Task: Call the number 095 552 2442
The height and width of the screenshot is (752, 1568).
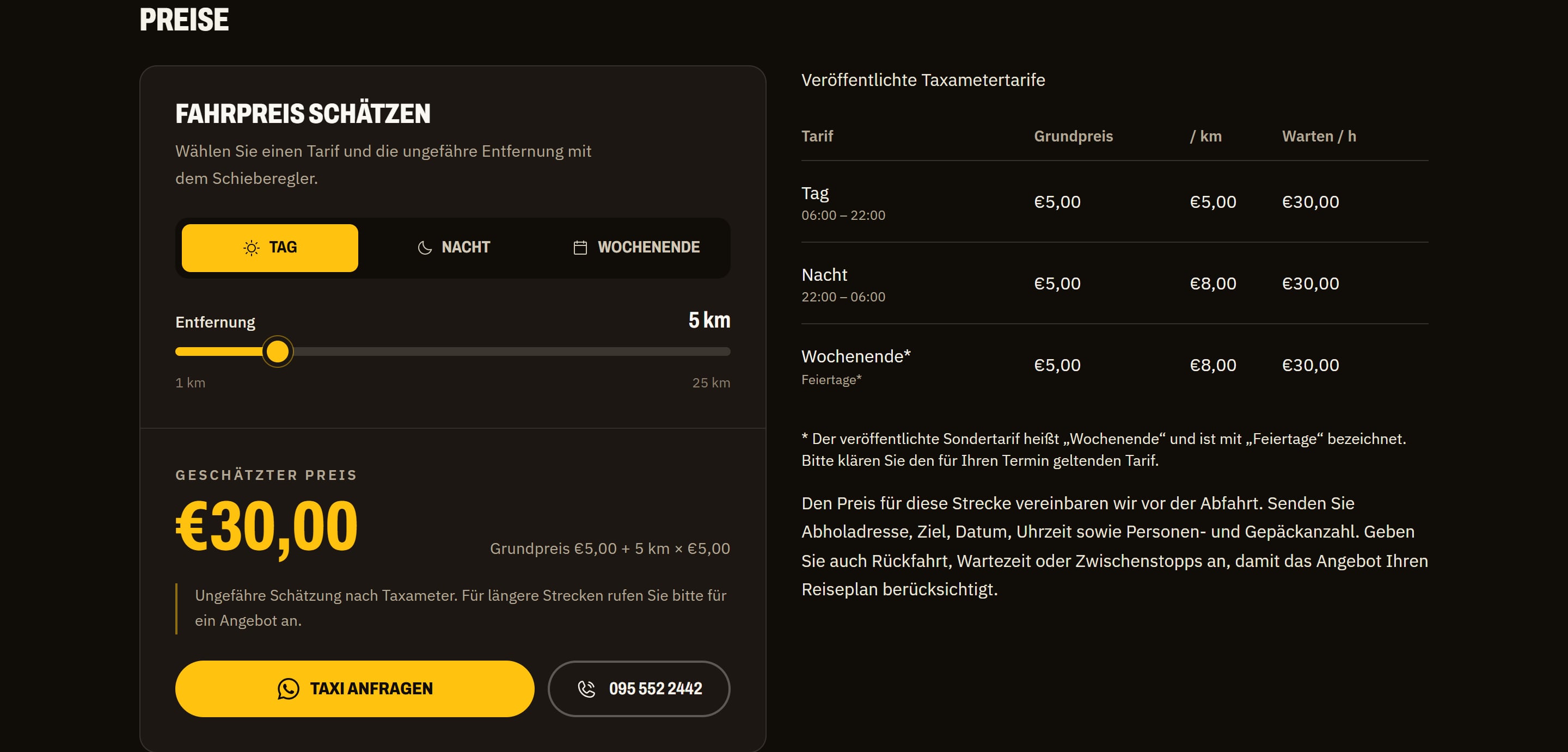Action: point(639,689)
